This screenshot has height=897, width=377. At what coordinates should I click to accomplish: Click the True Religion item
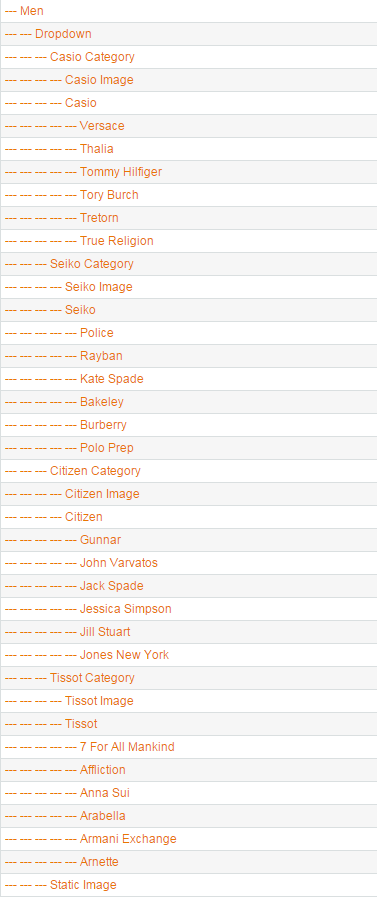pos(117,241)
